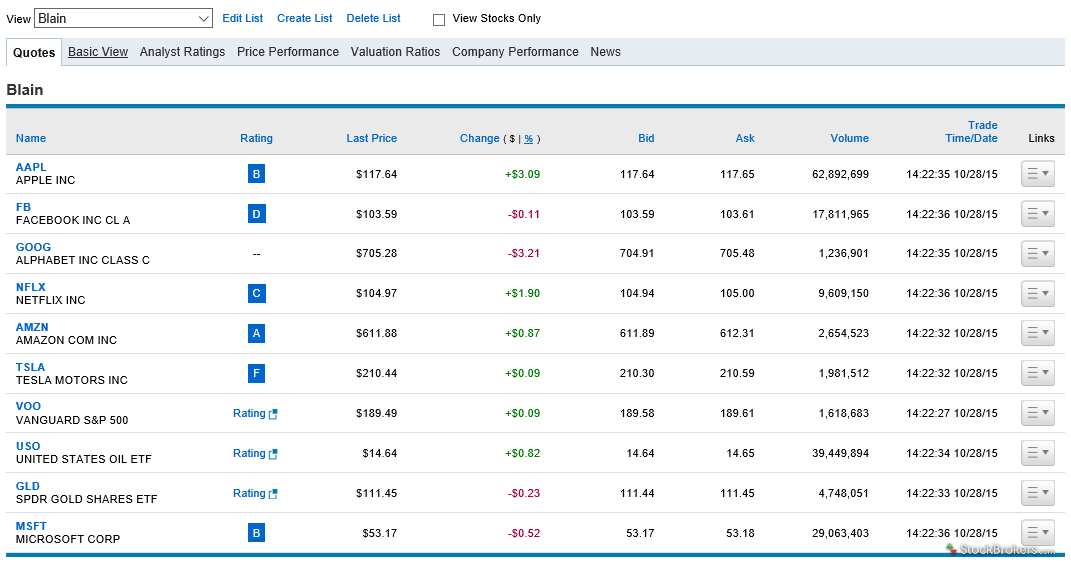The height and width of the screenshot is (569, 1071).
Task: Open the GOOG ticker link
Action: (x=33, y=247)
